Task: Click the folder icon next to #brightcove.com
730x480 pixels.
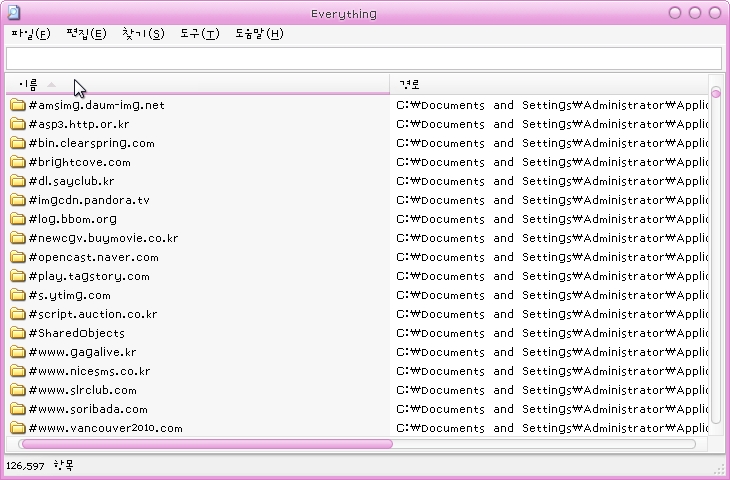Action: tap(18, 162)
